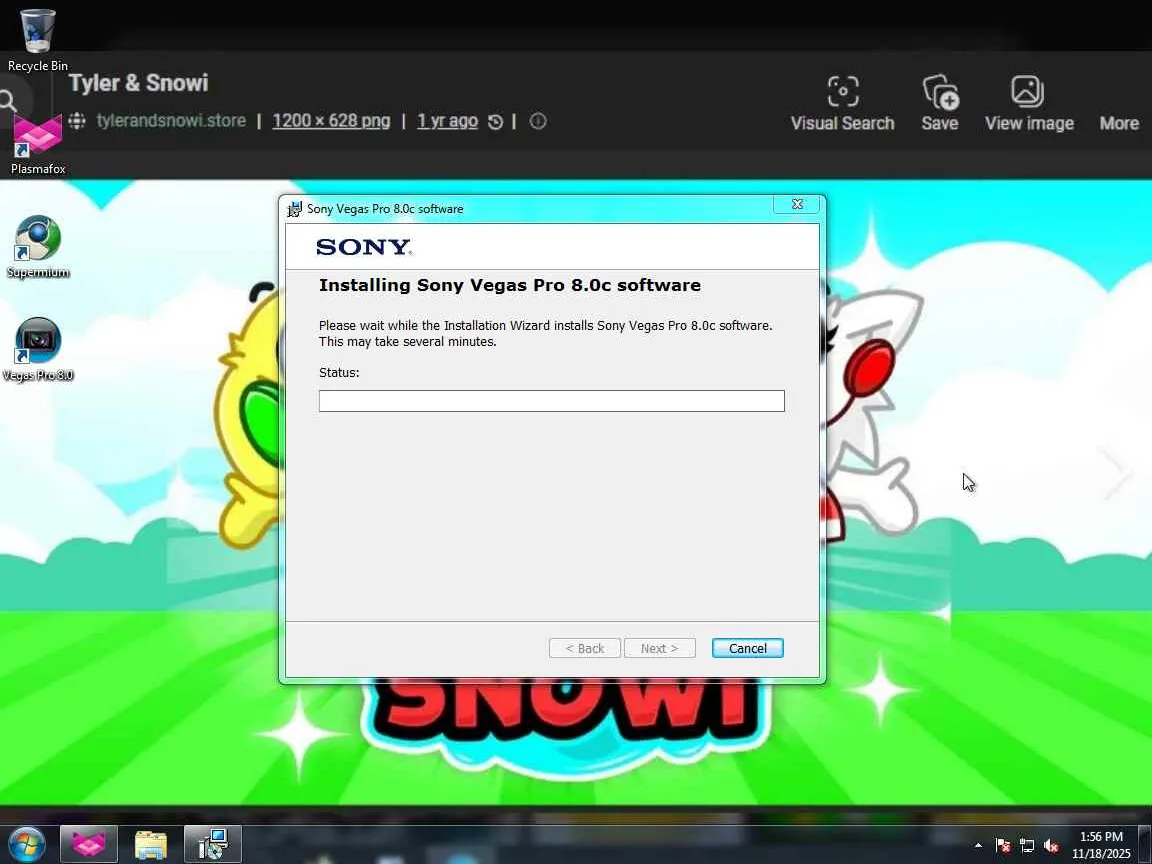Open the clock showing 1:56 PM
The height and width of the screenshot is (864, 1152).
pyautogui.click(x=1101, y=845)
